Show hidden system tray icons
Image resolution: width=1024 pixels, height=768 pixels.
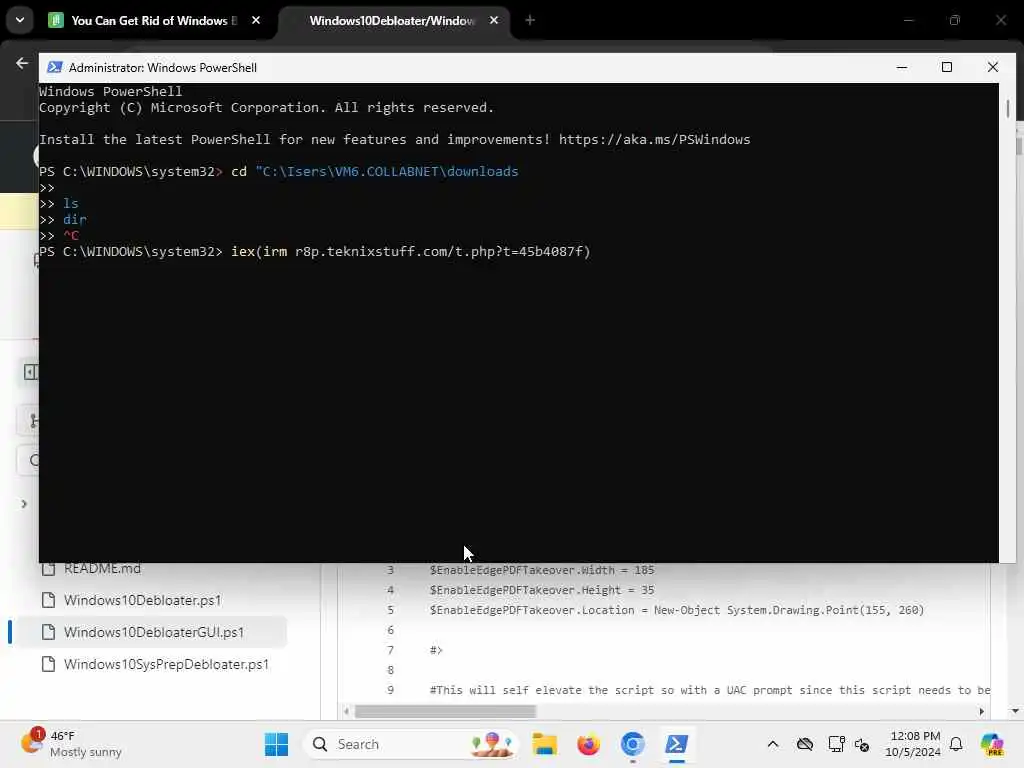(773, 744)
